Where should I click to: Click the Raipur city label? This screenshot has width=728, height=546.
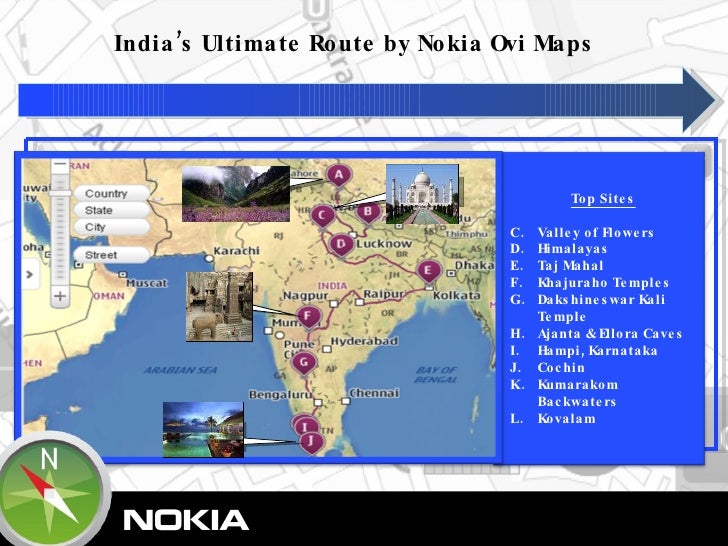384,294
